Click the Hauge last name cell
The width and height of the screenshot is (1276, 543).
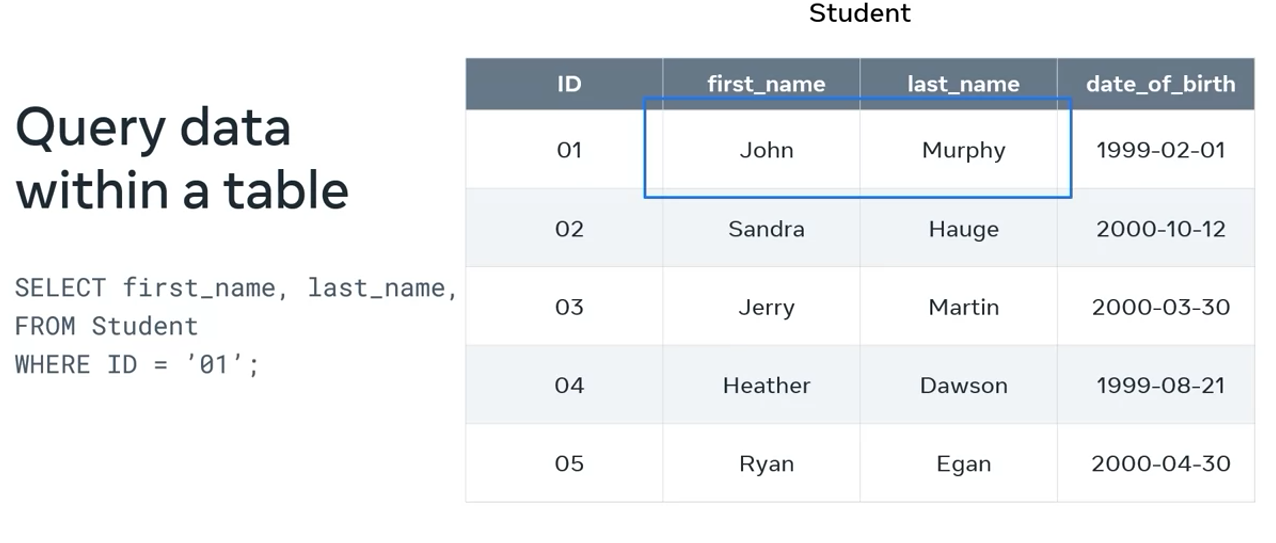coord(963,228)
